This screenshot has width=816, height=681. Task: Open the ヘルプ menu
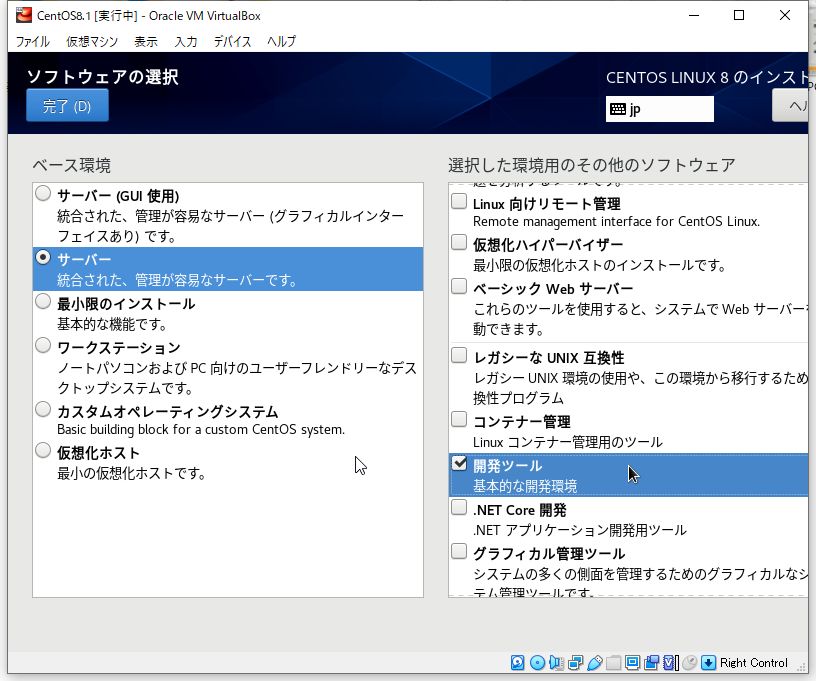coord(282,41)
